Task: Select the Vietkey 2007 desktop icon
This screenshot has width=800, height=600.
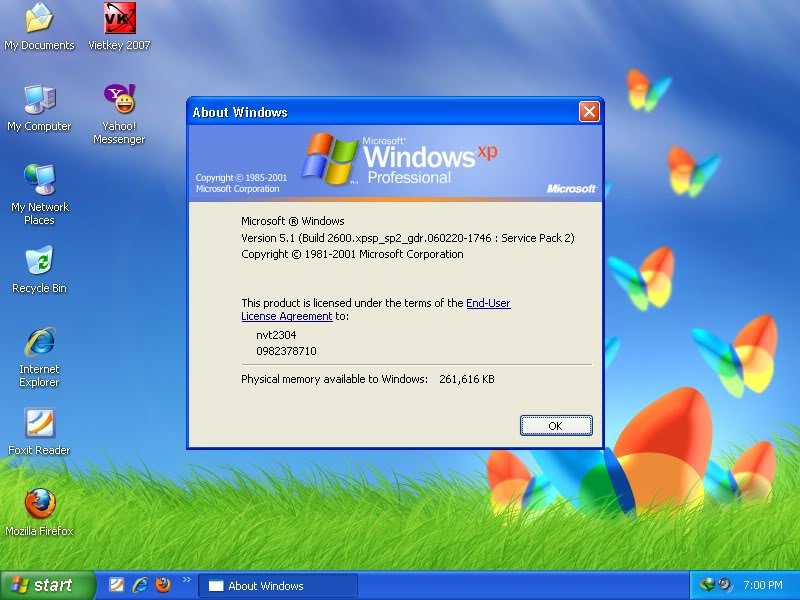Action: pyautogui.click(x=119, y=27)
